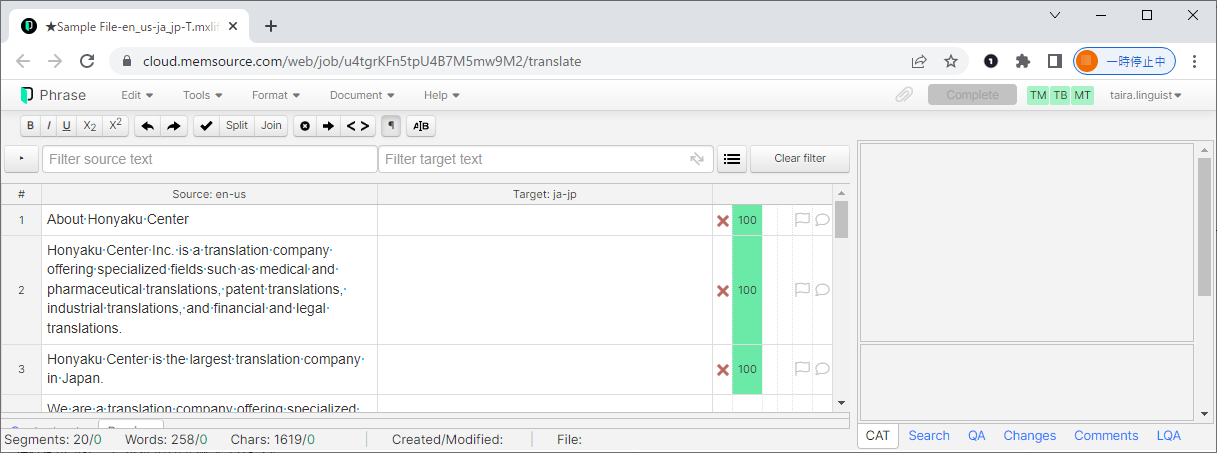Screen dimensions: 1217x453
Task: Expand the taira.linguist user dropdown
Action: point(1146,95)
